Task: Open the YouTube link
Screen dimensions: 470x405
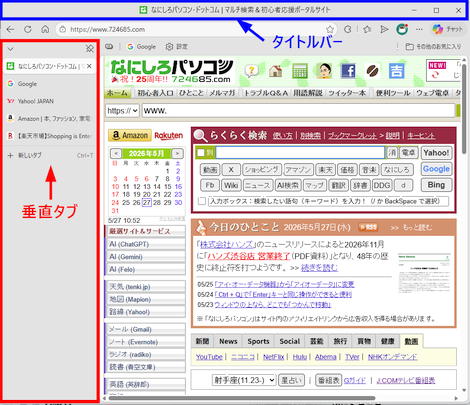Action: [x=209, y=357]
